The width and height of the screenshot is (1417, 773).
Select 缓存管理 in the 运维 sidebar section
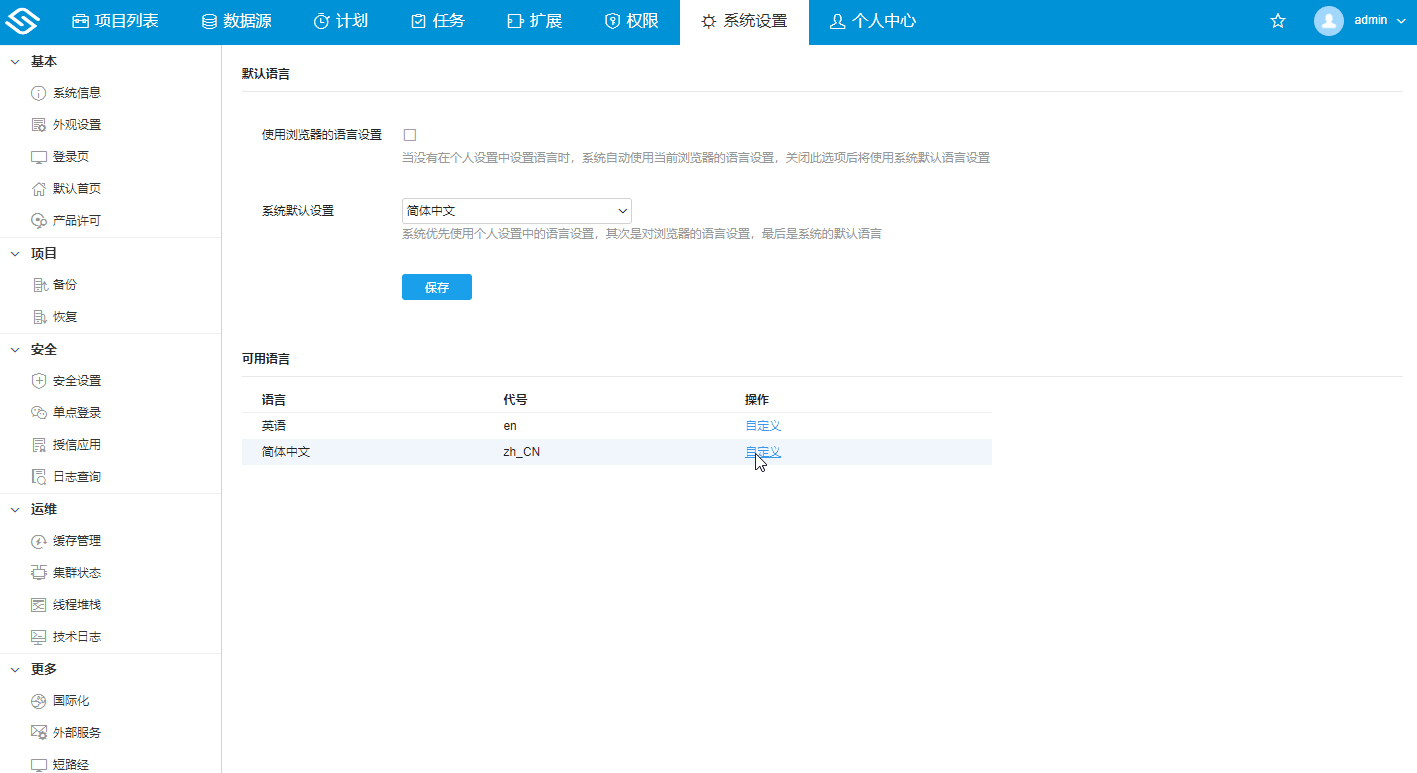coord(76,540)
